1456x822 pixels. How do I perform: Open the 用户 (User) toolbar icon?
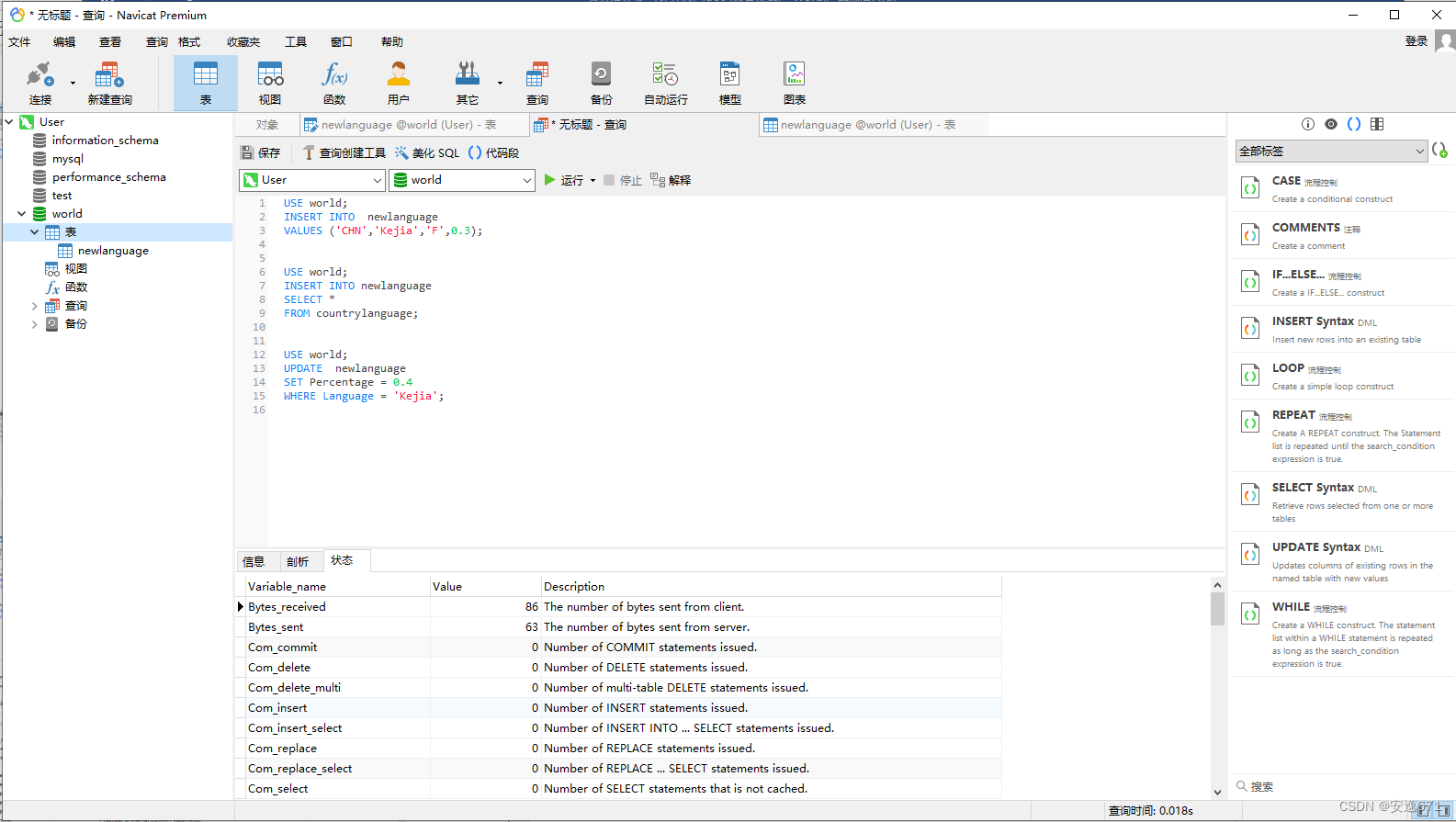pos(399,84)
